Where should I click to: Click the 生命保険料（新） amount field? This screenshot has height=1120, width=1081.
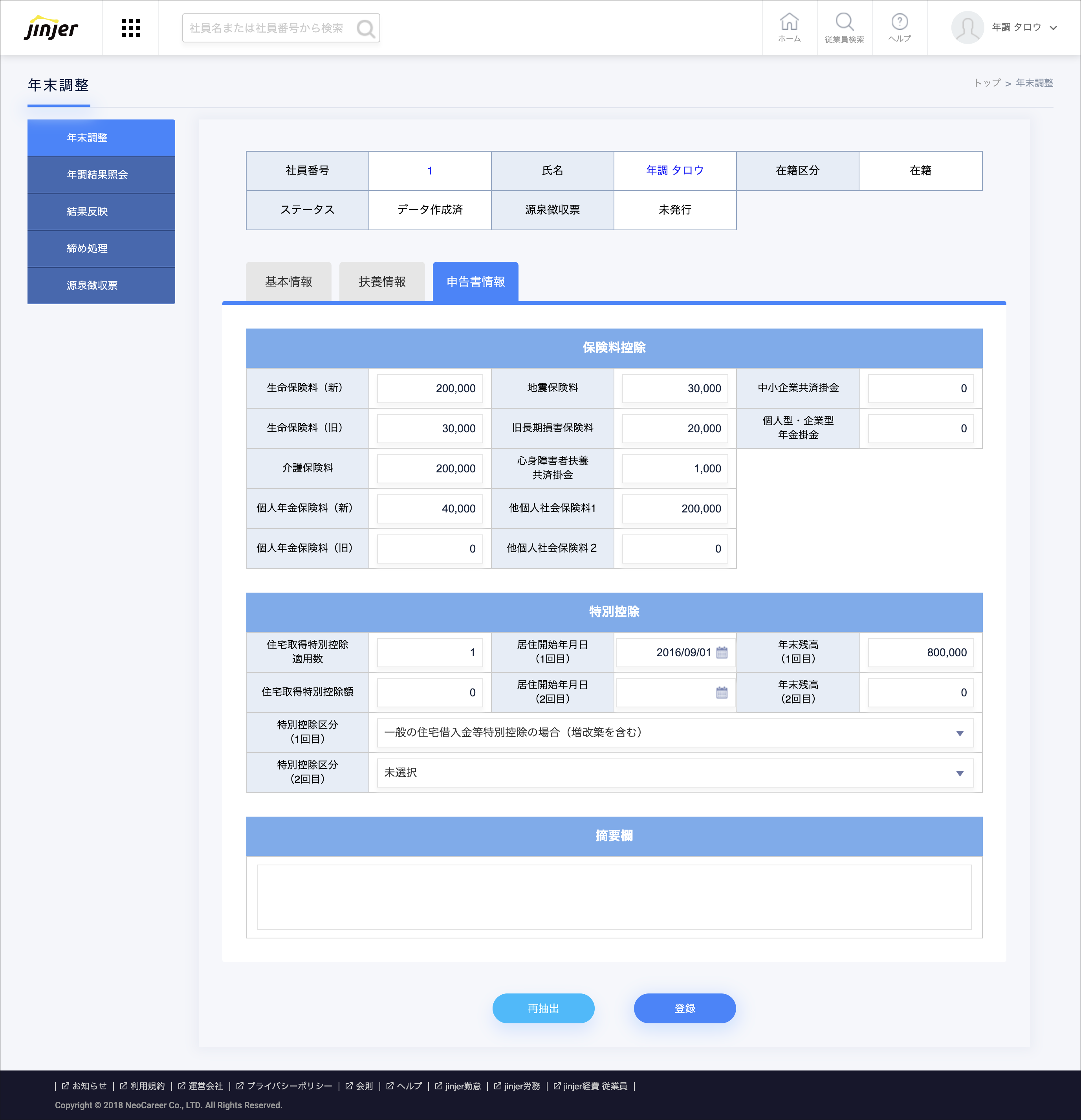pyautogui.click(x=429, y=389)
